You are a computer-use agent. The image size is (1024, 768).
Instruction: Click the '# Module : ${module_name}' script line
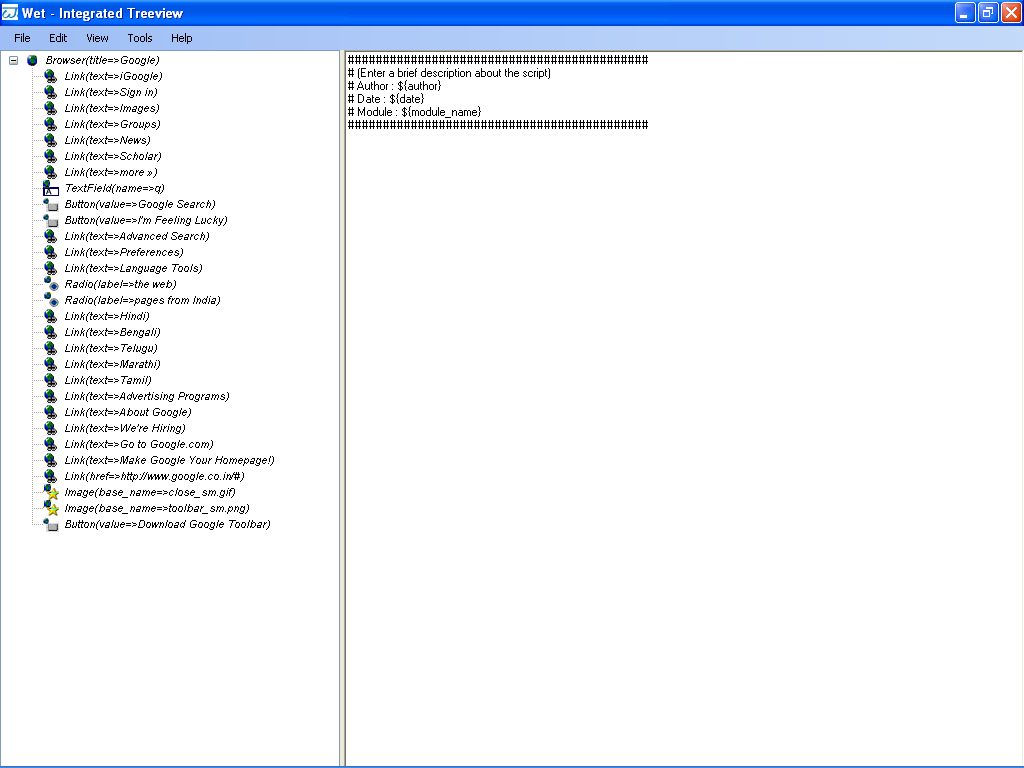point(415,112)
